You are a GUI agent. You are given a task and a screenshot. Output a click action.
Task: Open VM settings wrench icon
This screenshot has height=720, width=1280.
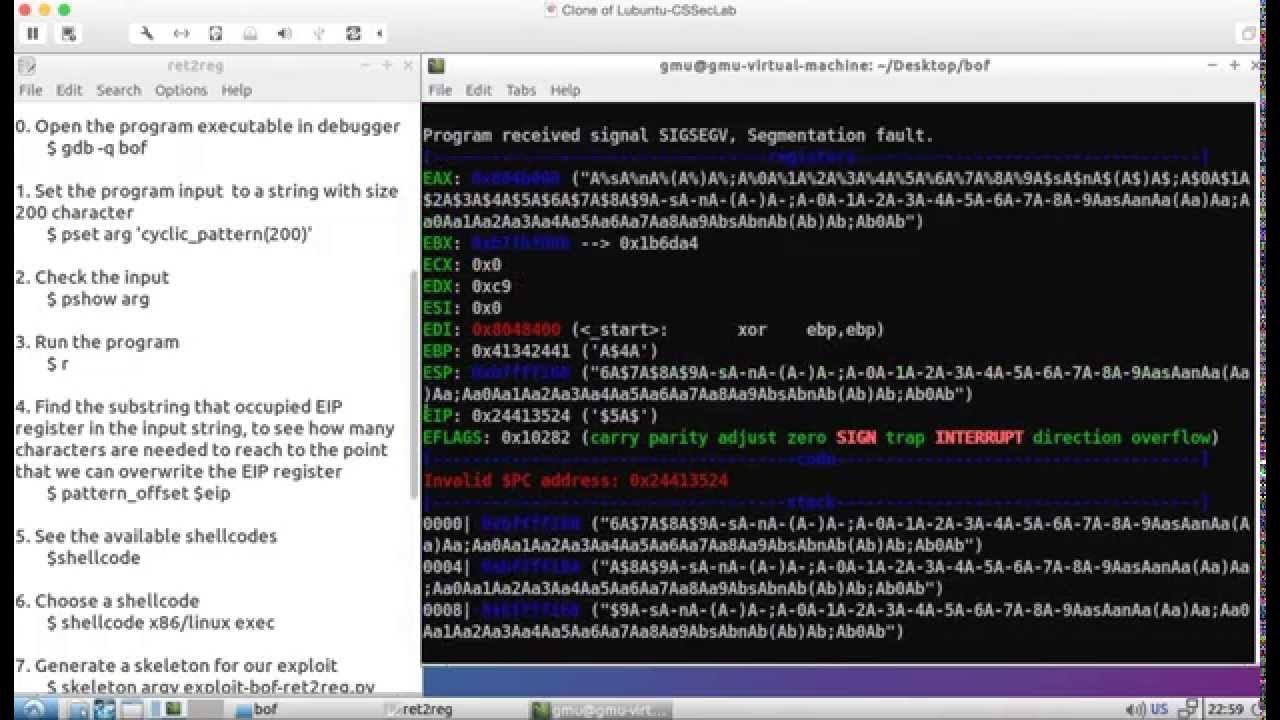147,33
